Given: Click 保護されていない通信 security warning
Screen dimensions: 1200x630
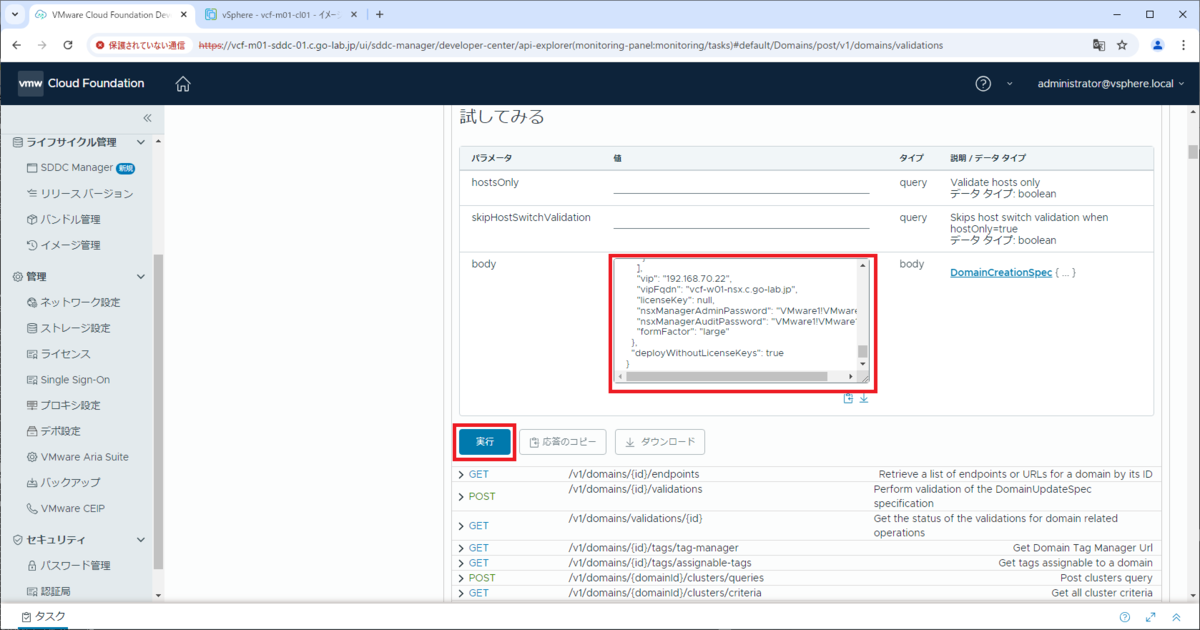Looking at the screenshot, I should 140,45.
